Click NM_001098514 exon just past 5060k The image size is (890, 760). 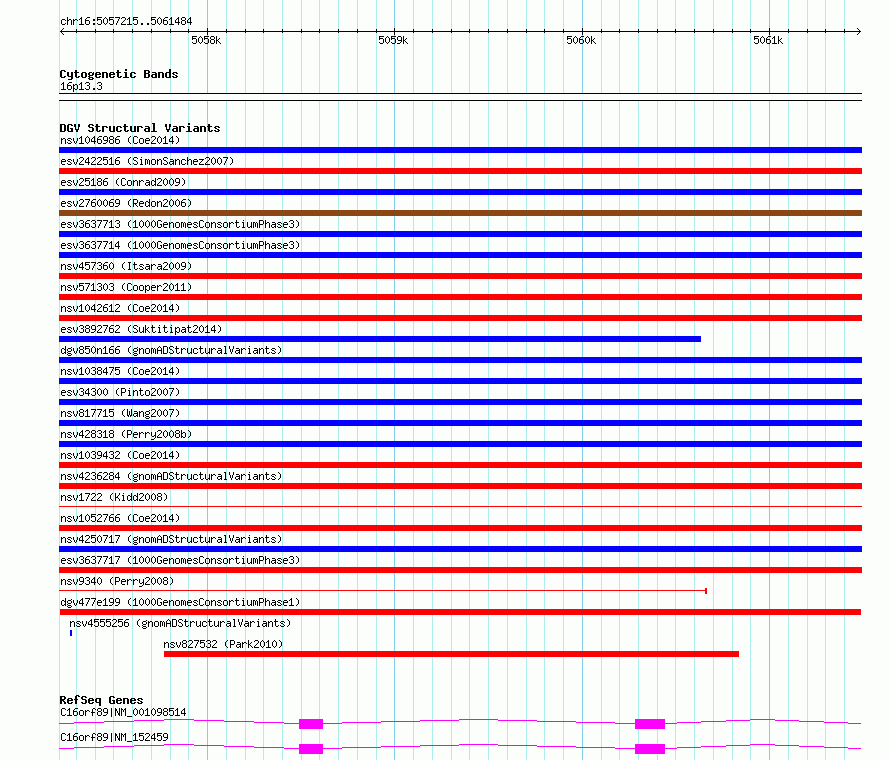coord(650,724)
